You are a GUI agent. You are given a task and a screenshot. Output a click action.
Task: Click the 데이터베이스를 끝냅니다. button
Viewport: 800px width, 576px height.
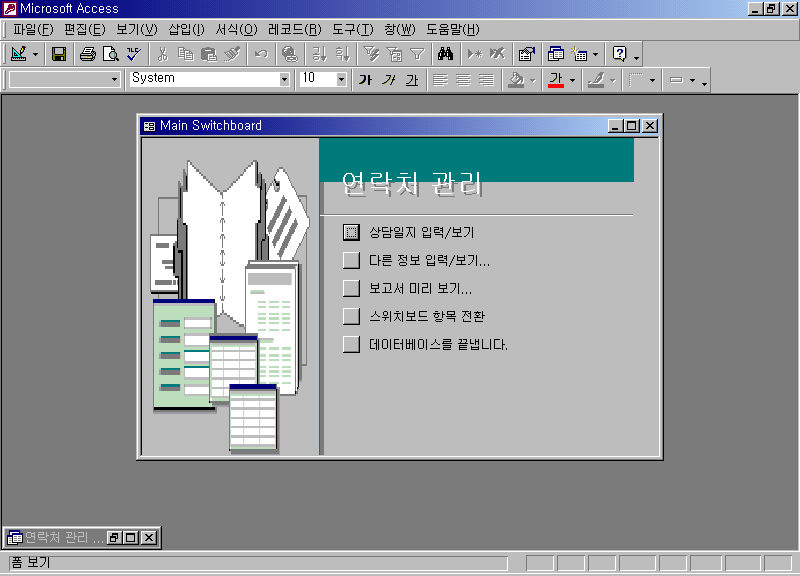click(351, 344)
